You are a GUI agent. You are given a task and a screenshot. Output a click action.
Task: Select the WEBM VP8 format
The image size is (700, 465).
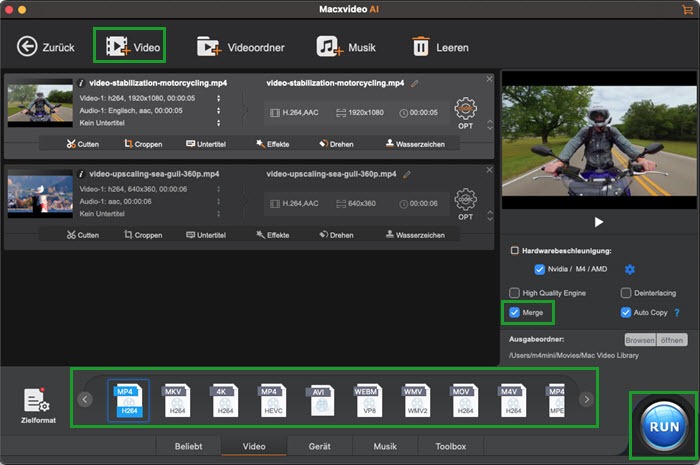(x=368, y=400)
